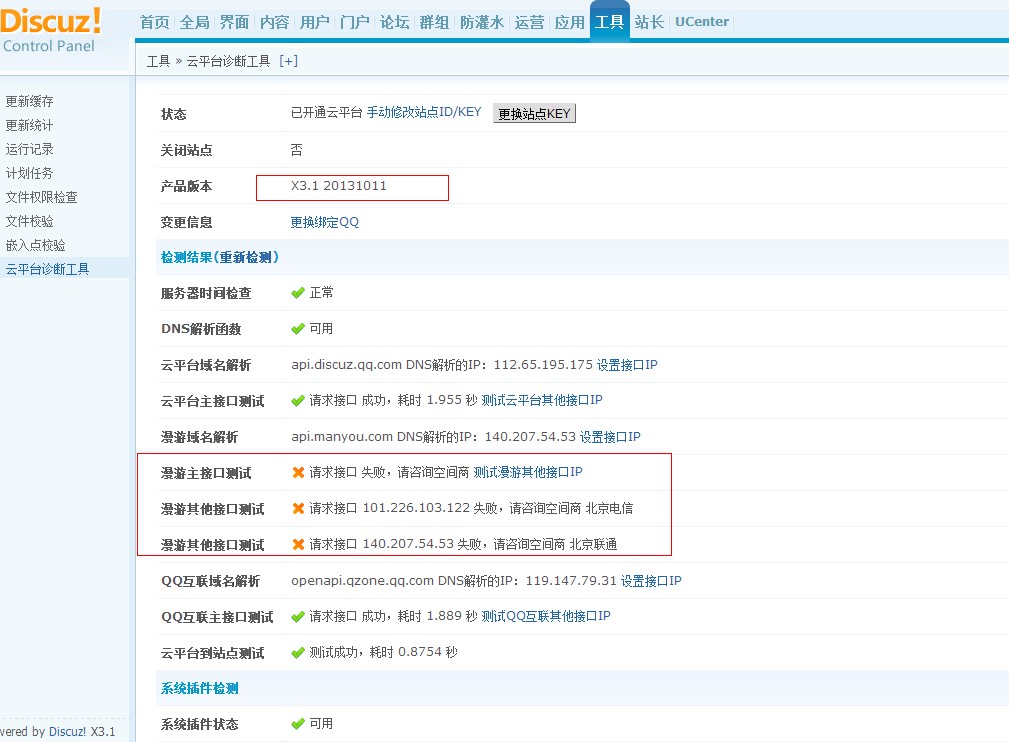The height and width of the screenshot is (742, 1009).
Task: Click 测试QQ互联其他接口IP link
Action: tap(546, 616)
